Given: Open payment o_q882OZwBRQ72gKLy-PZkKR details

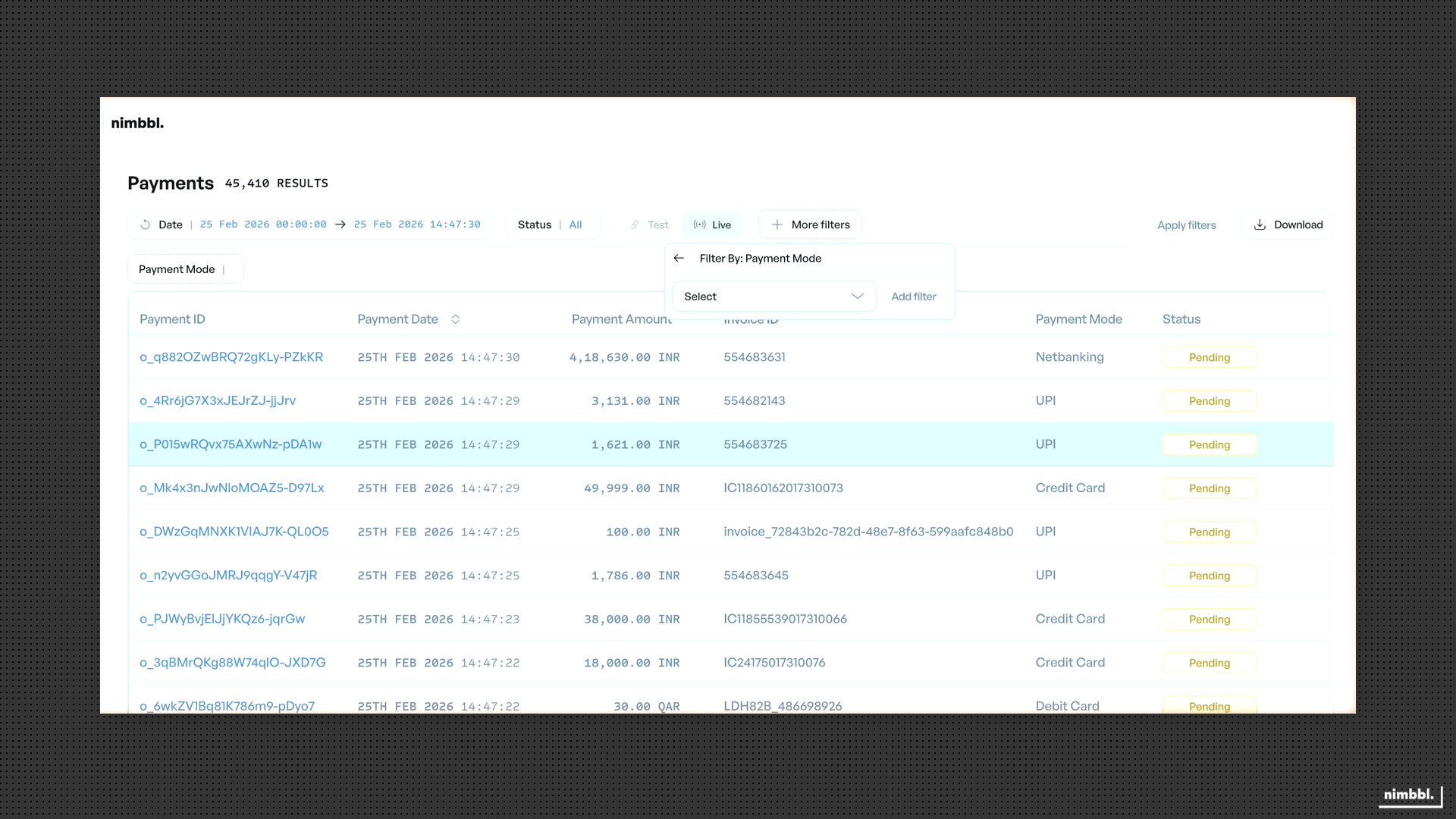Looking at the screenshot, I should [231, 356].
